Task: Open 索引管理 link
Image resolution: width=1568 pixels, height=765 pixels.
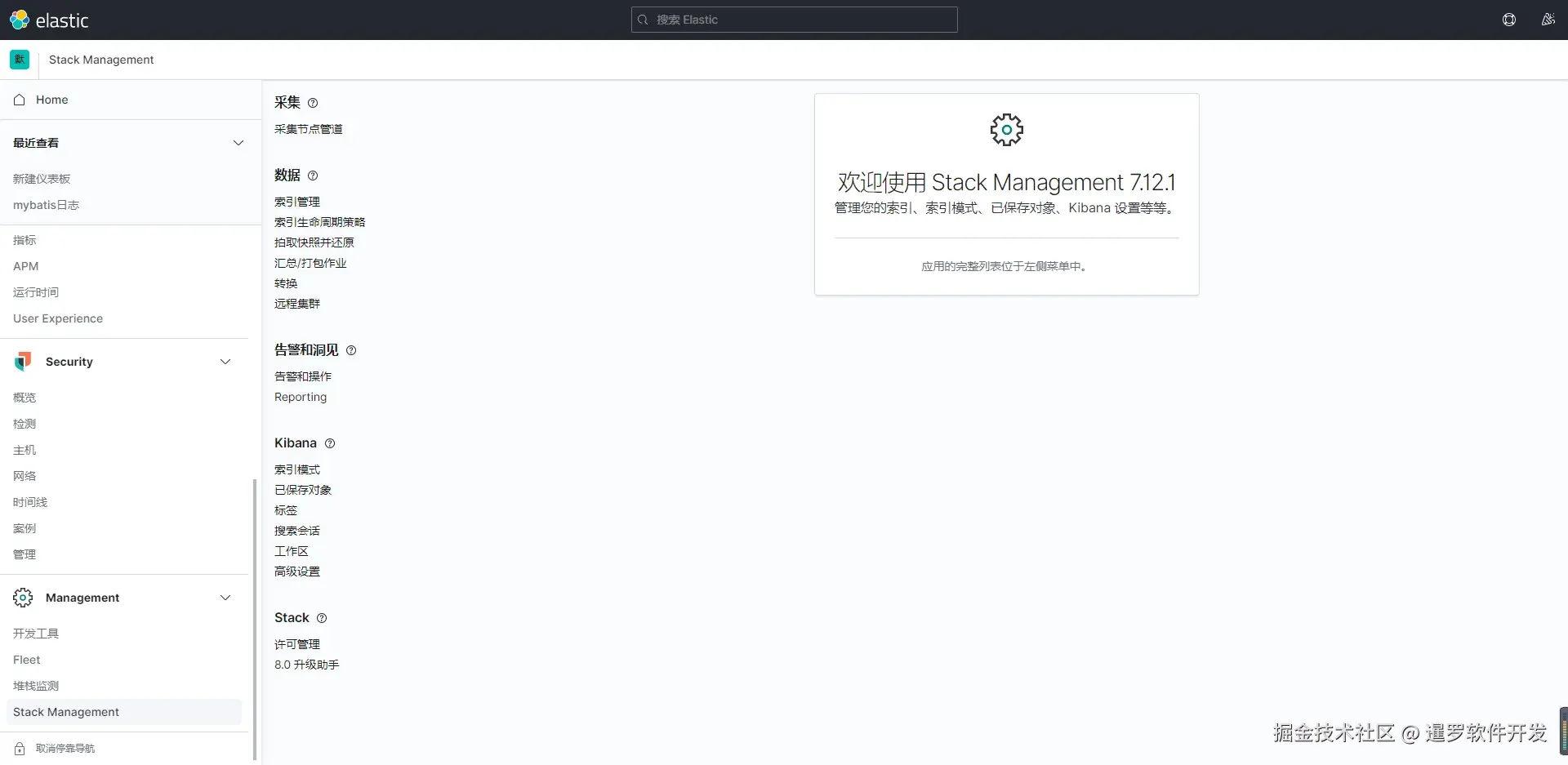Action: click(x=297, y=202)
